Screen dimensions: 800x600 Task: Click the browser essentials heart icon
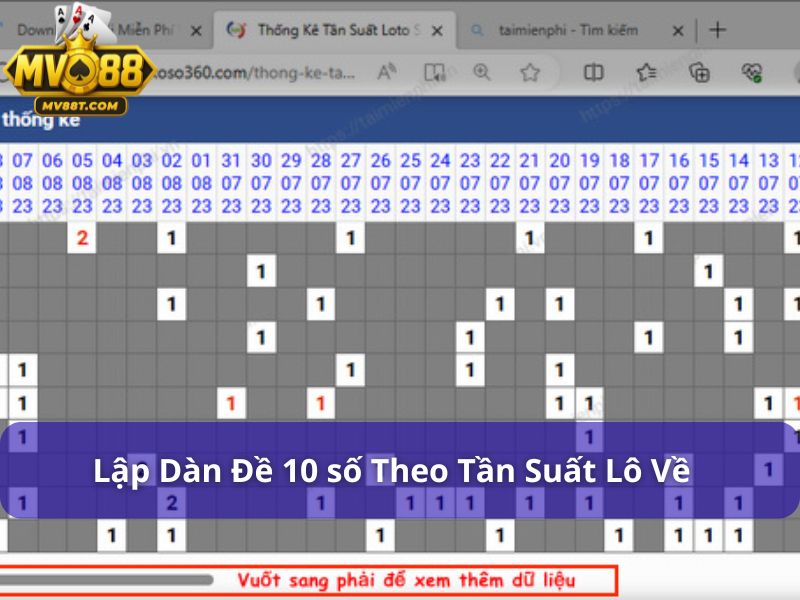pos(752,72)
